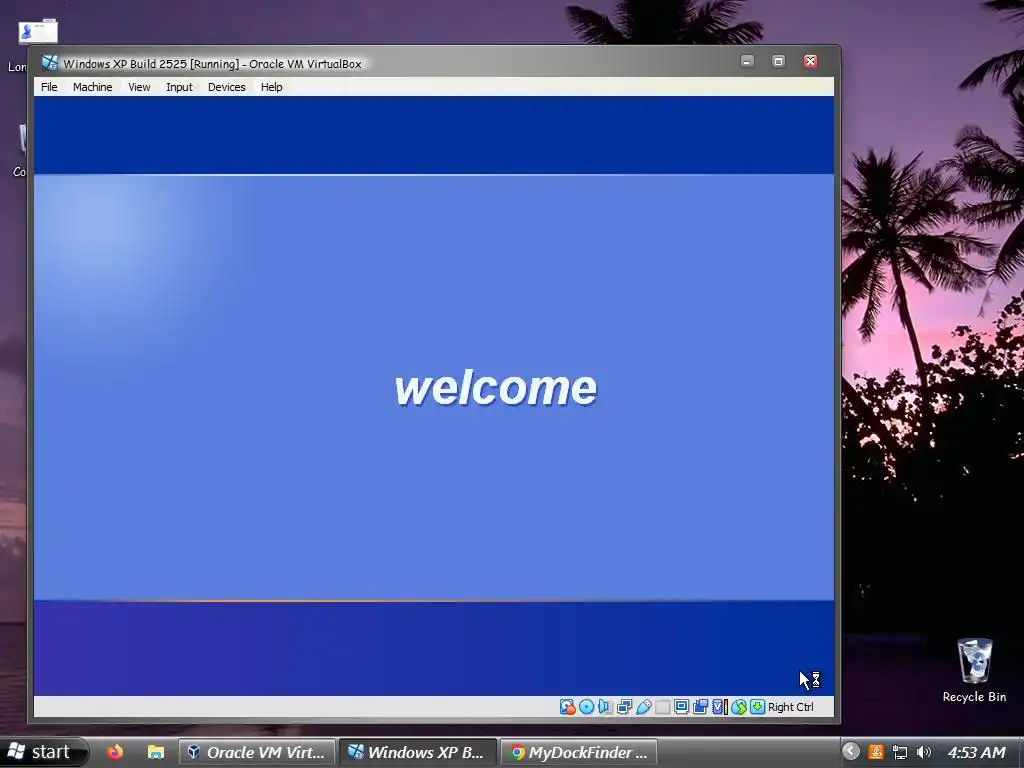Open the Devices menu
This screenshot has height=768, width=1024.
[x=227, y=87]
